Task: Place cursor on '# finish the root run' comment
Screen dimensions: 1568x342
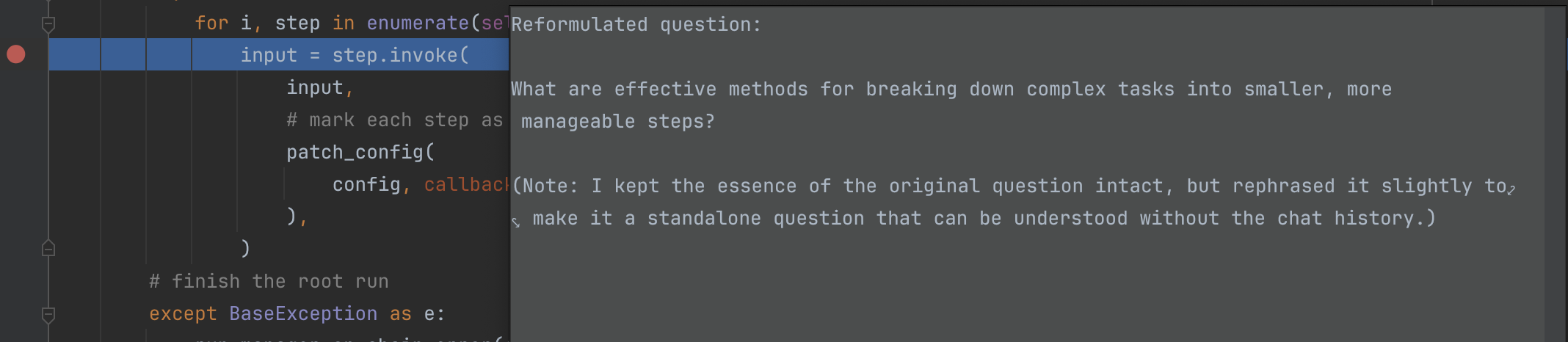Action: tap(269, 281)
